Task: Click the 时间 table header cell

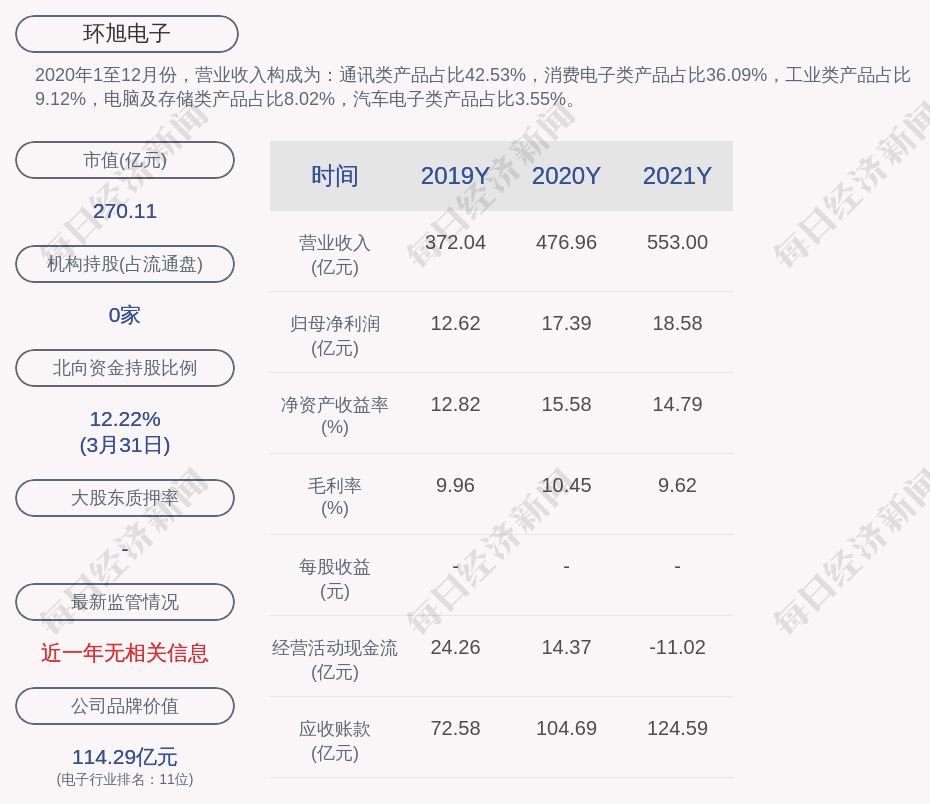Action: (334, 176)
